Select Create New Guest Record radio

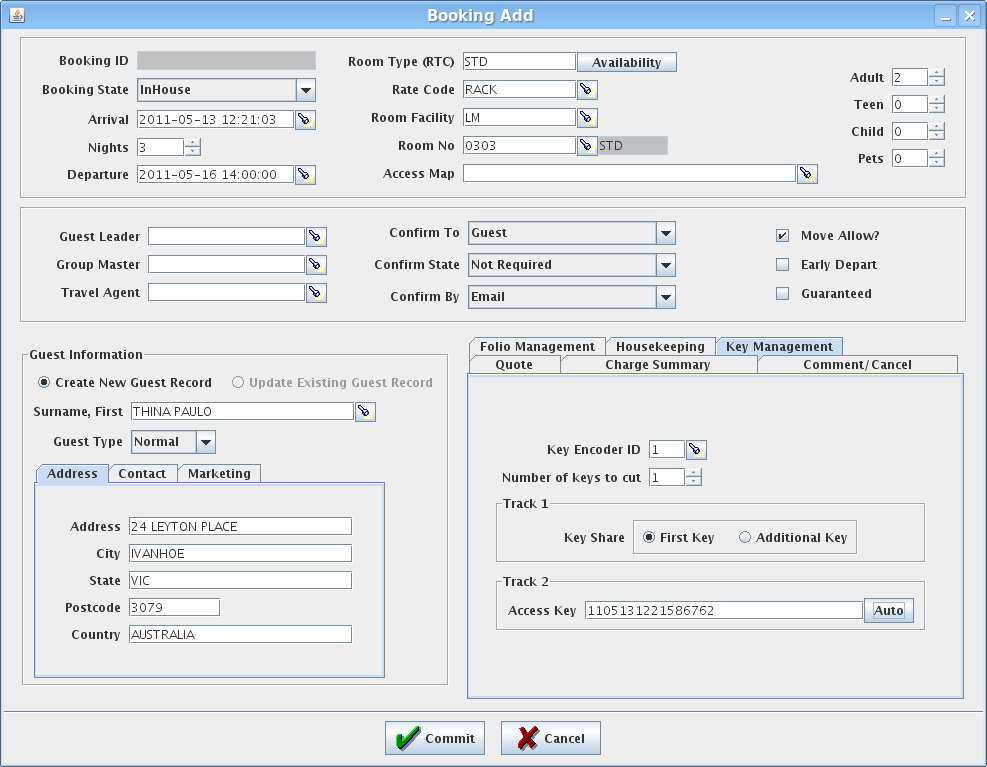[x=44, y=382]
